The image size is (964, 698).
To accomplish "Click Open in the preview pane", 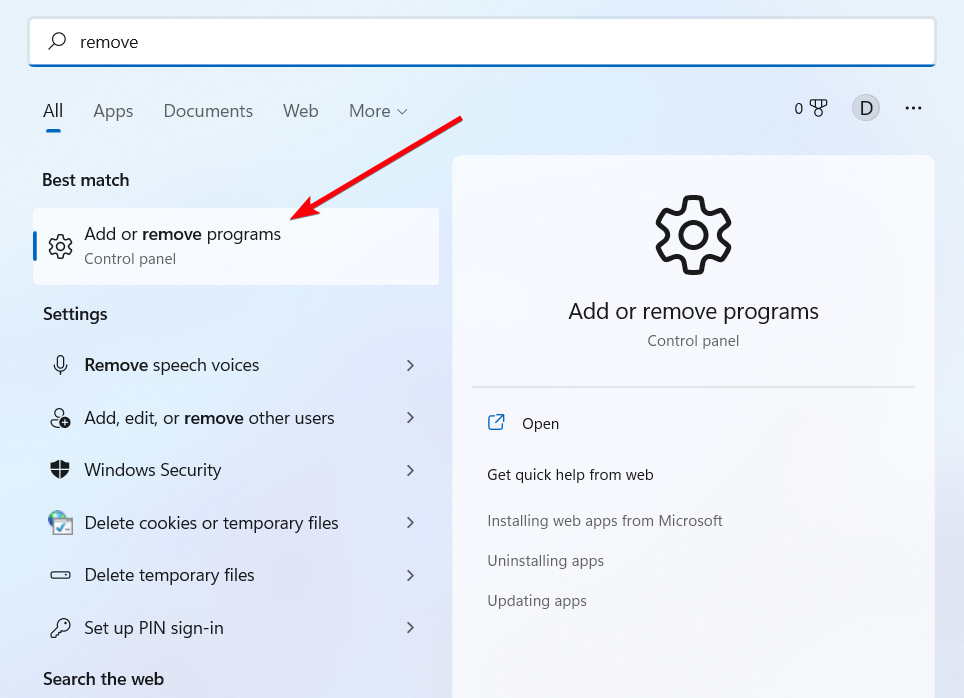I will click(540, 424).
